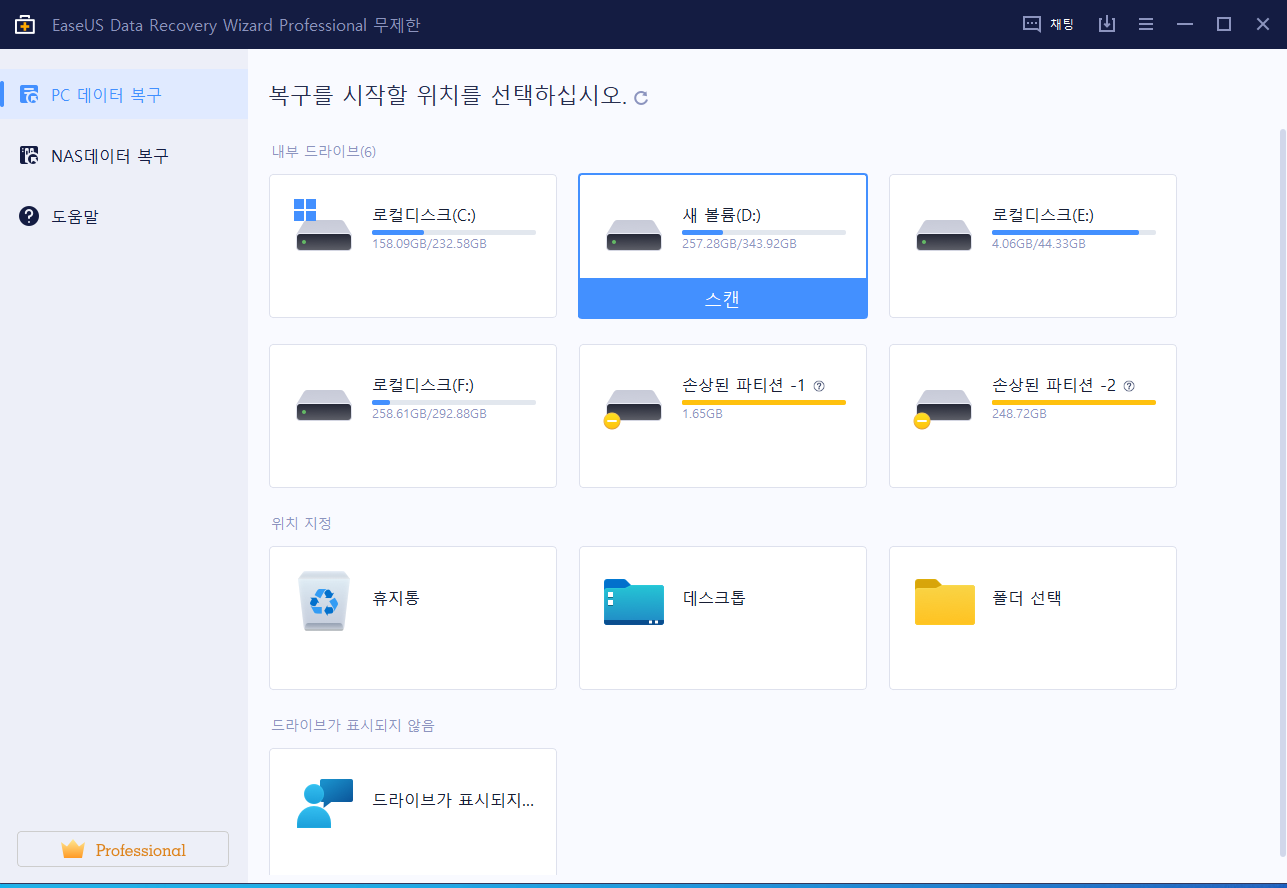The height and width of the screenshot is (888, 1287).
Task: Click help icon next to 손상된 파티션 -1
Action: pyautogui.click(x=819, y=385)
